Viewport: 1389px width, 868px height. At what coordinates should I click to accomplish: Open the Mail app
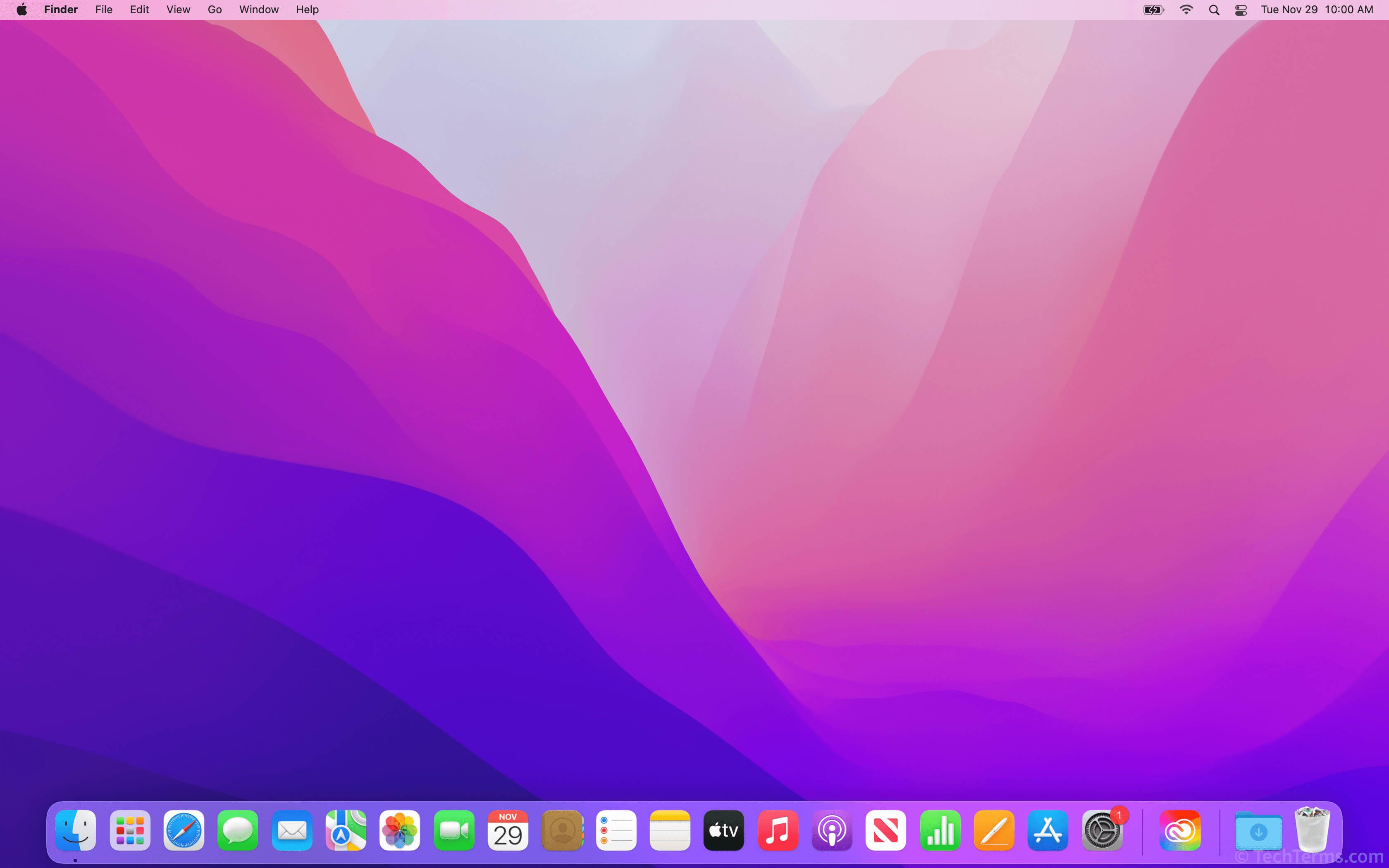point(291,830)
